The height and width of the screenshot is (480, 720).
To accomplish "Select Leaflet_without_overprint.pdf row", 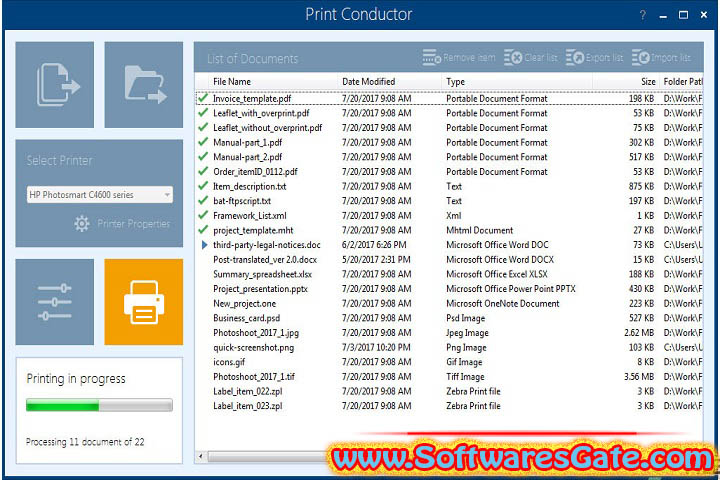I will tap(449, 128).
